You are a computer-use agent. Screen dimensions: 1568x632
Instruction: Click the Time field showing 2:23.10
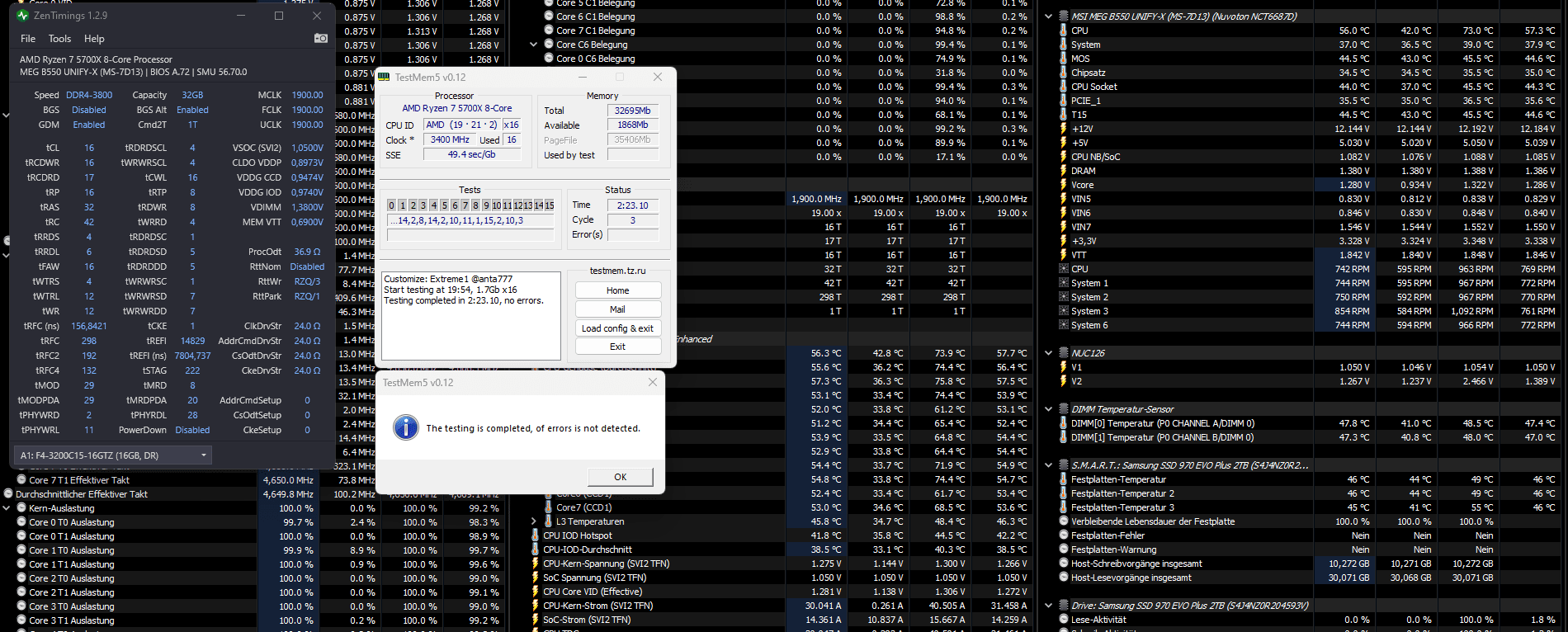pos(633,205)
